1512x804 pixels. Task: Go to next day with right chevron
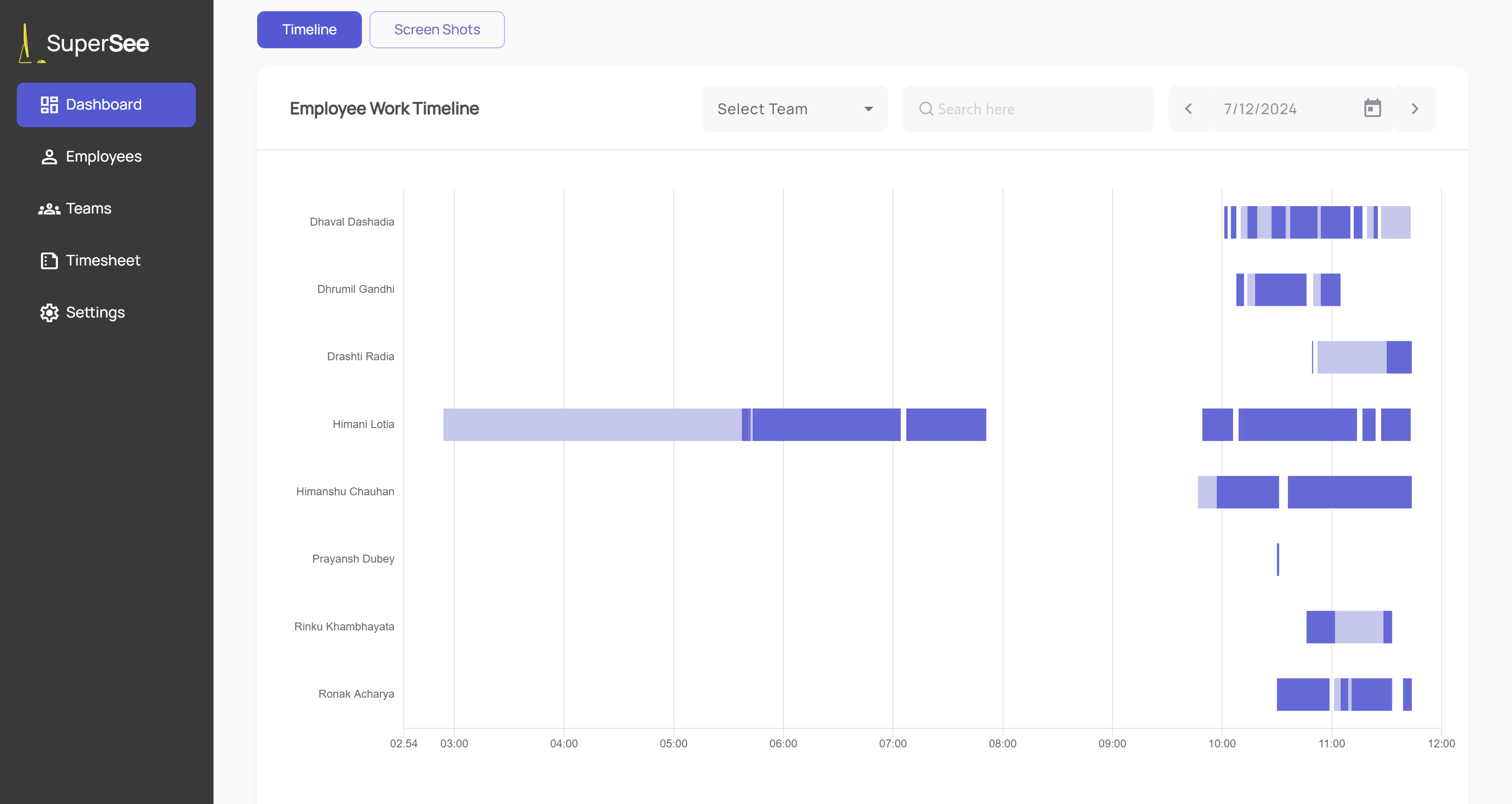point(1415,109)
